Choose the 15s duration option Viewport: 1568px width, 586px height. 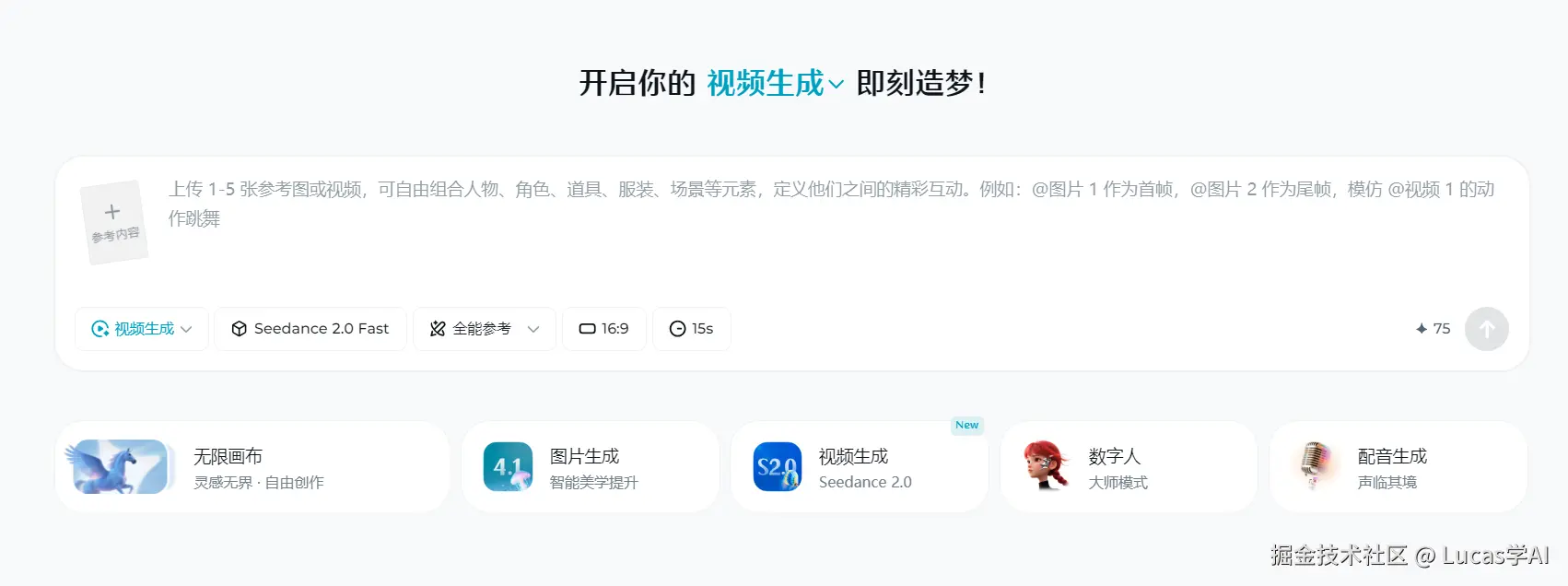tap(692, 329)
